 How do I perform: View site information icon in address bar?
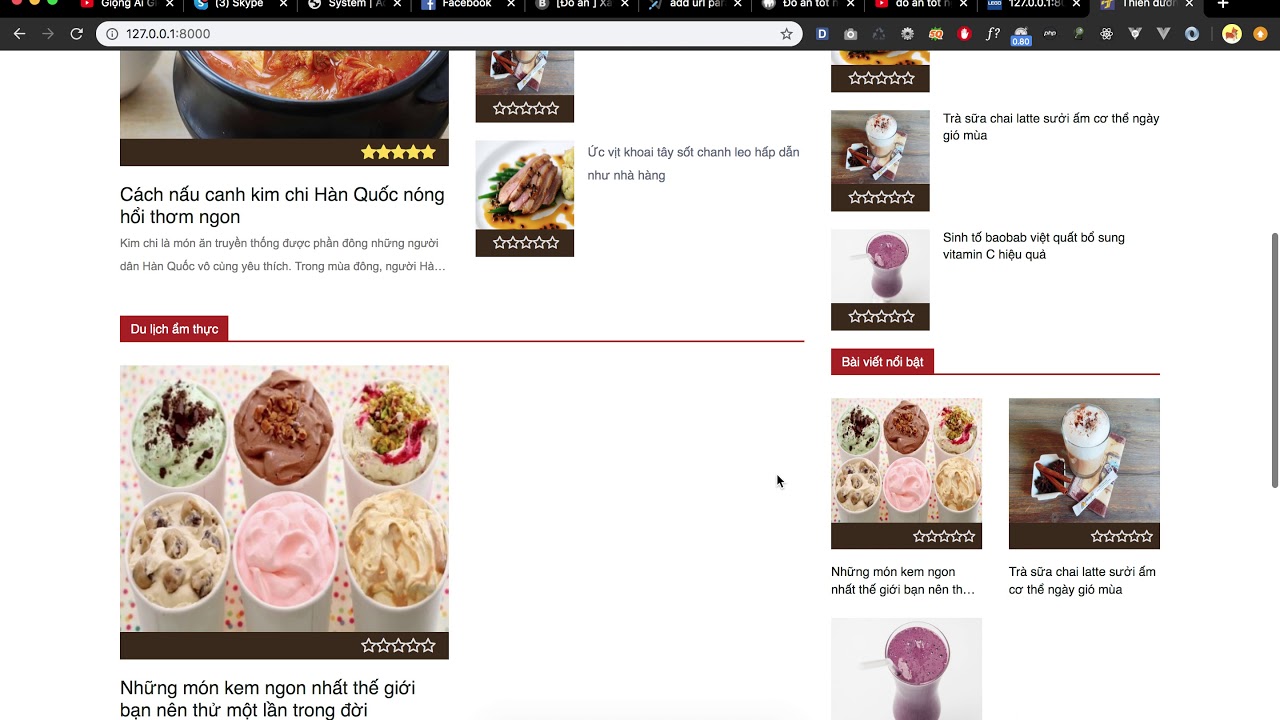click(x=112, y=34)
